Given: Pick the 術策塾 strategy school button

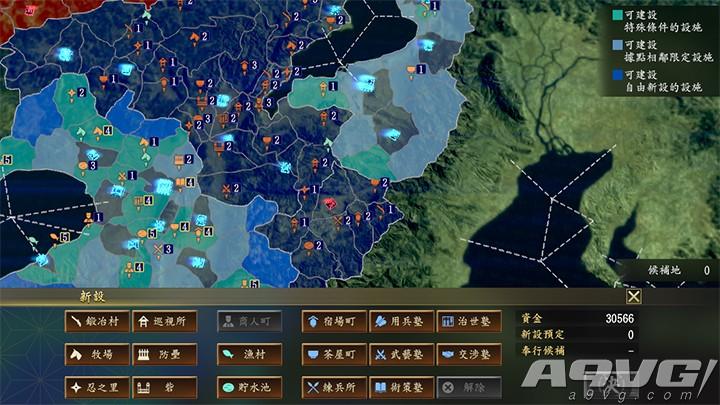Looking at the screenshot, I should coord(402,388).
